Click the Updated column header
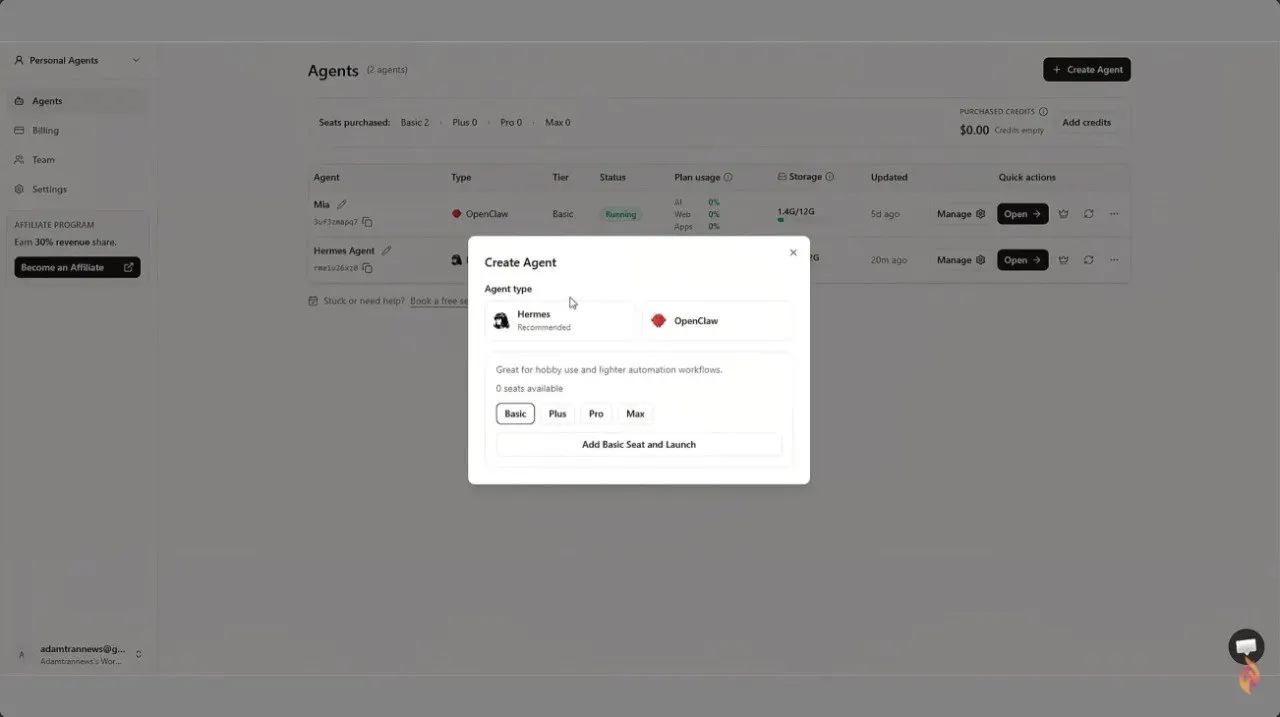The height and width of the screenshot is (717, 1280). coord(889,177)
